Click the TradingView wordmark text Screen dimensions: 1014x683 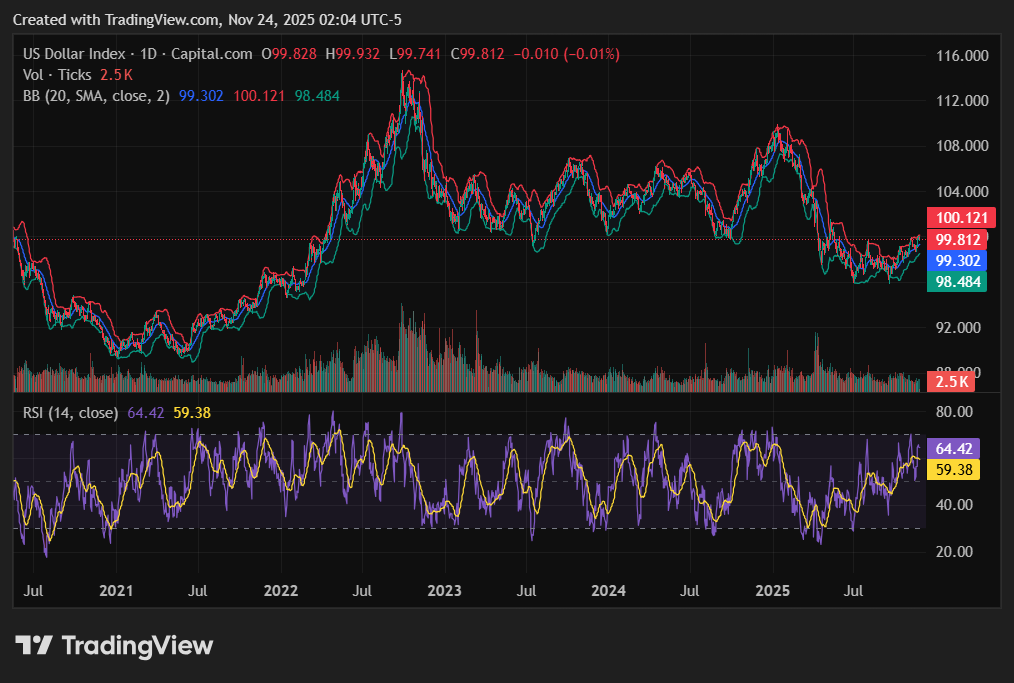click(x=137, y=646)
